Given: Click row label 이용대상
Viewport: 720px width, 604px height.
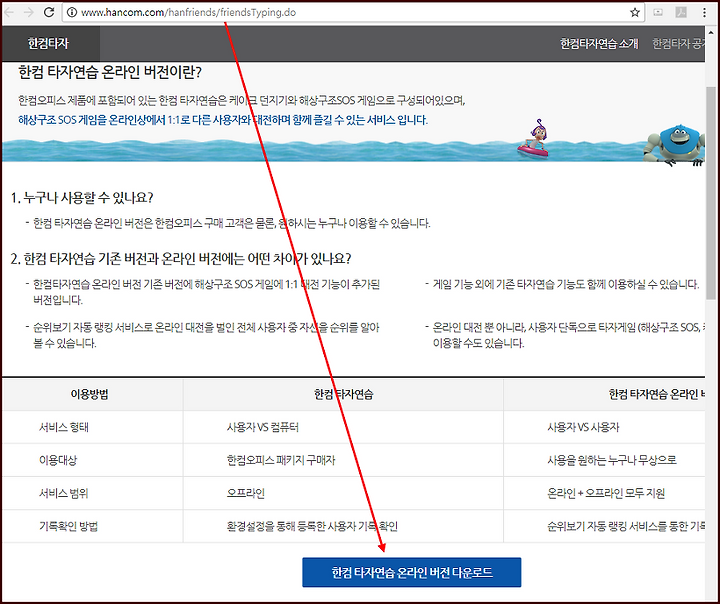Looking at the screenshot, I should [x=58, y=460].
